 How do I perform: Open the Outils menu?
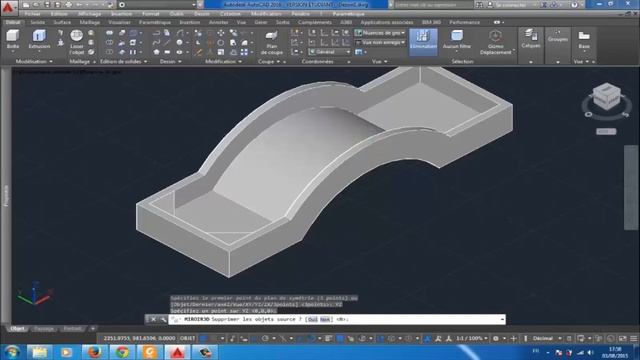pyautogui.click(x=176, y=14)
